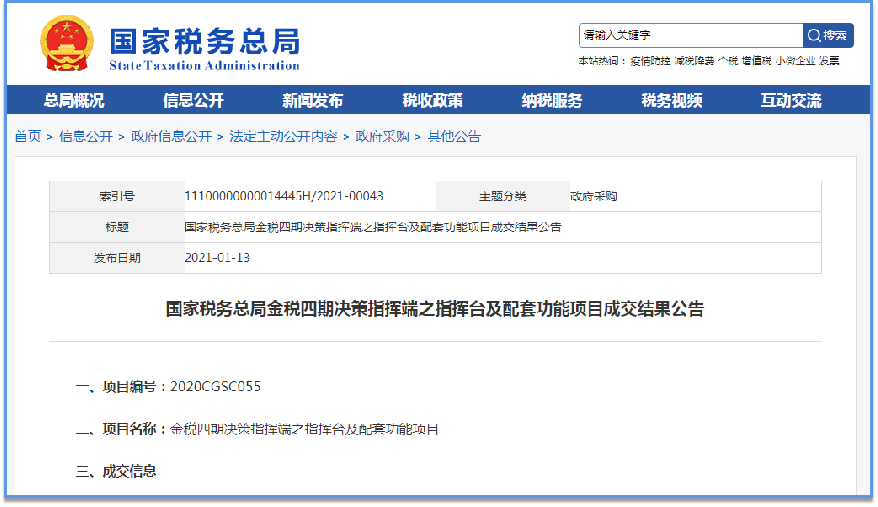Open hot word 减税降费
Image resolution: width=878 pixels, height=507 pixels.
[x=694, y=61]
